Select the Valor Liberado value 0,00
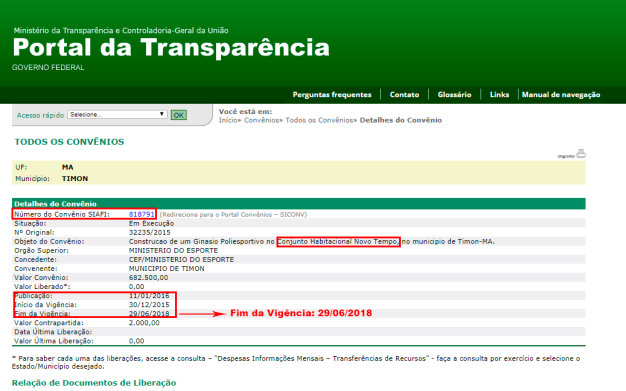 [x=137, y=287]
